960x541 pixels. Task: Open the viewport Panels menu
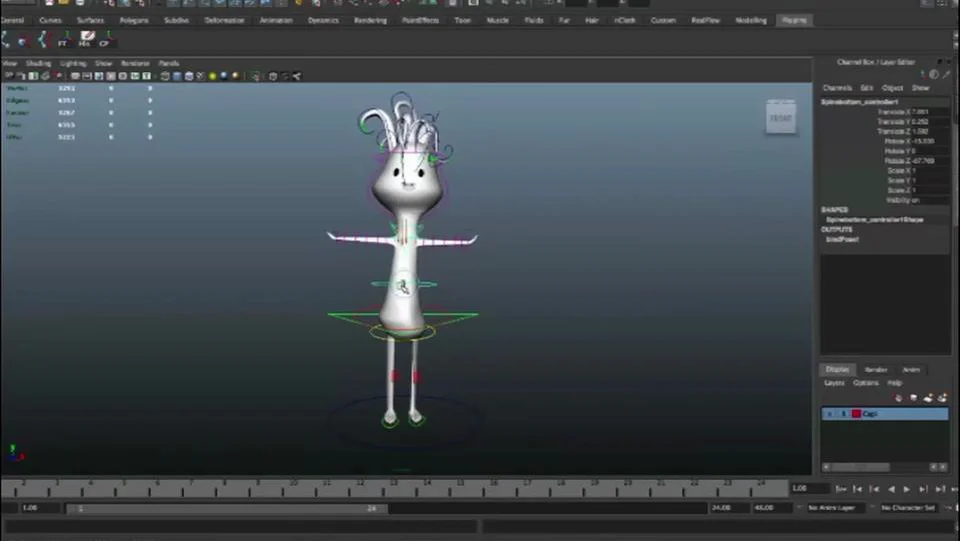pos(168,63)
